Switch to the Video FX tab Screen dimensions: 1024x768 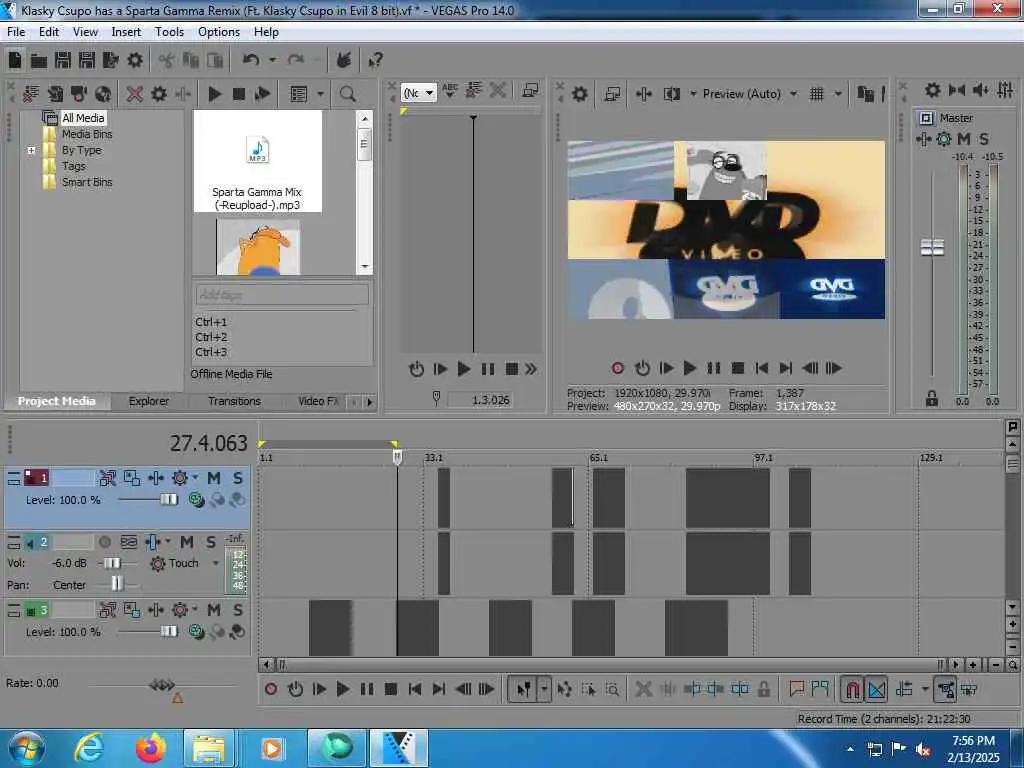pos(318,401)
